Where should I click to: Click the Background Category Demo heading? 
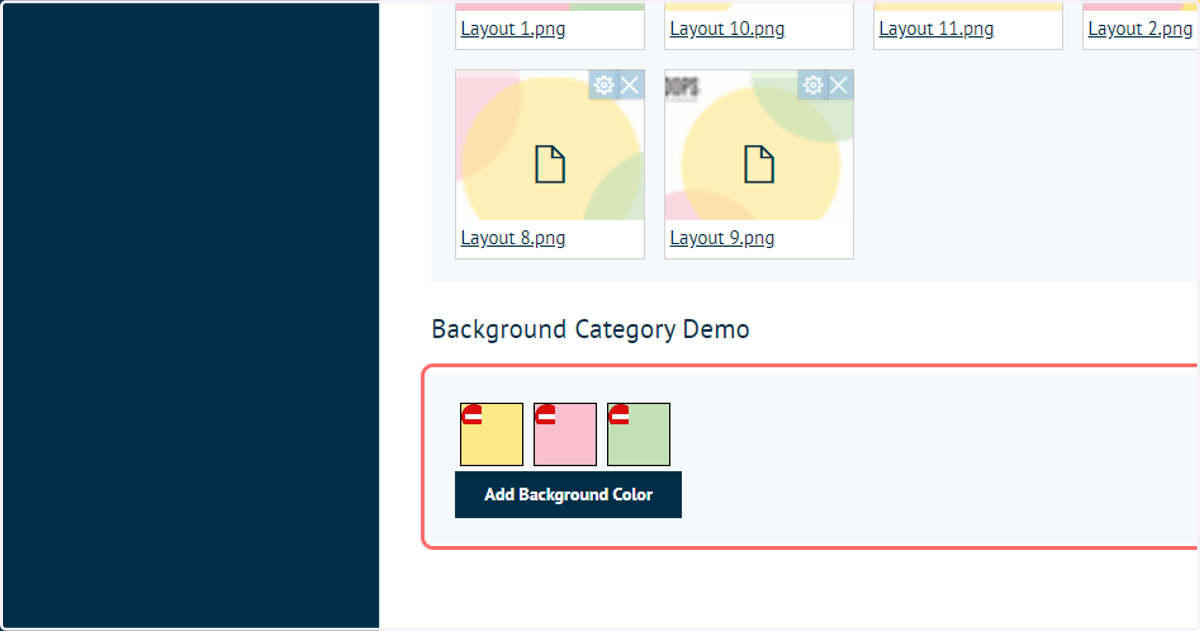[x=590, y=329]
